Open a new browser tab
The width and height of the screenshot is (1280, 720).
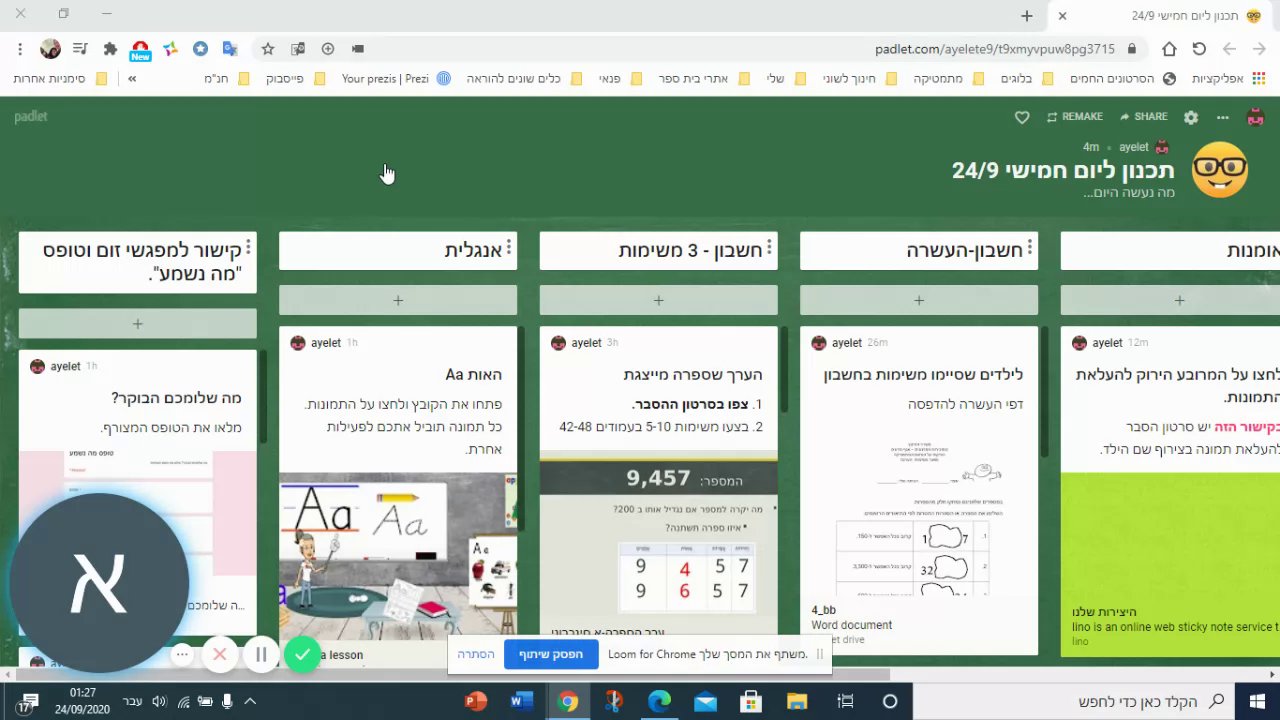[x=1026, y=15]
